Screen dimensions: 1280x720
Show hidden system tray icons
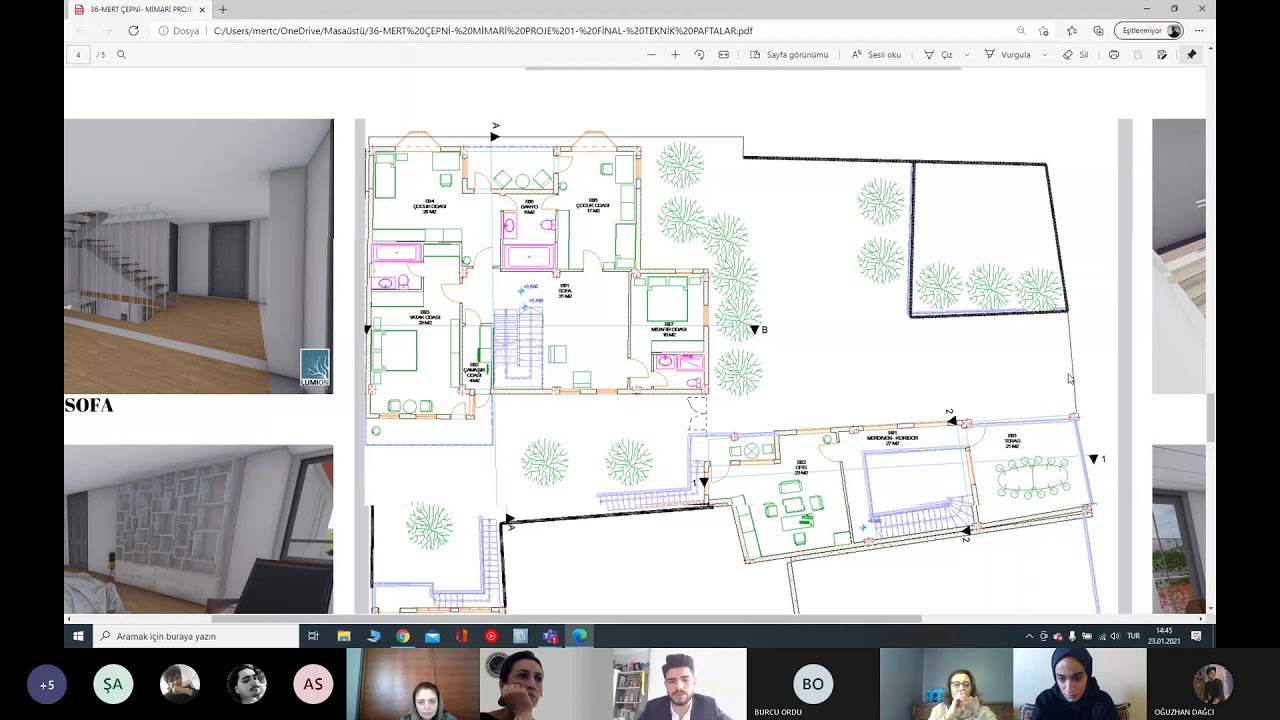coord(1029,636)
